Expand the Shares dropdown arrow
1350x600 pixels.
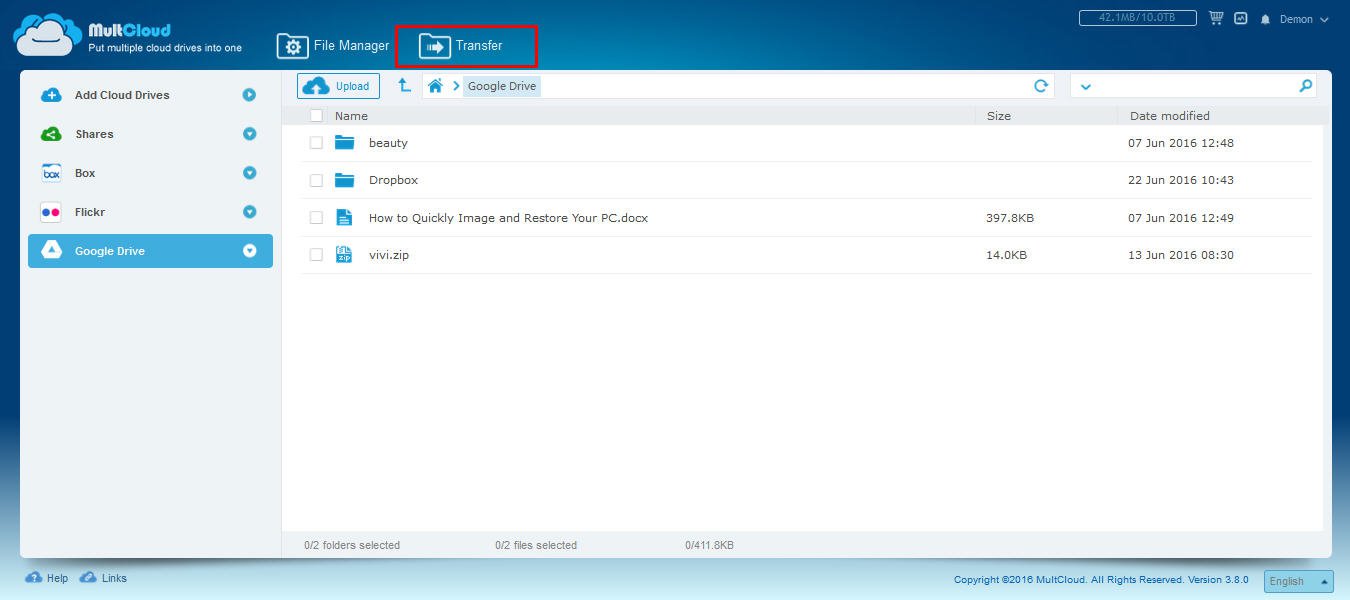(x=249, y=134)
